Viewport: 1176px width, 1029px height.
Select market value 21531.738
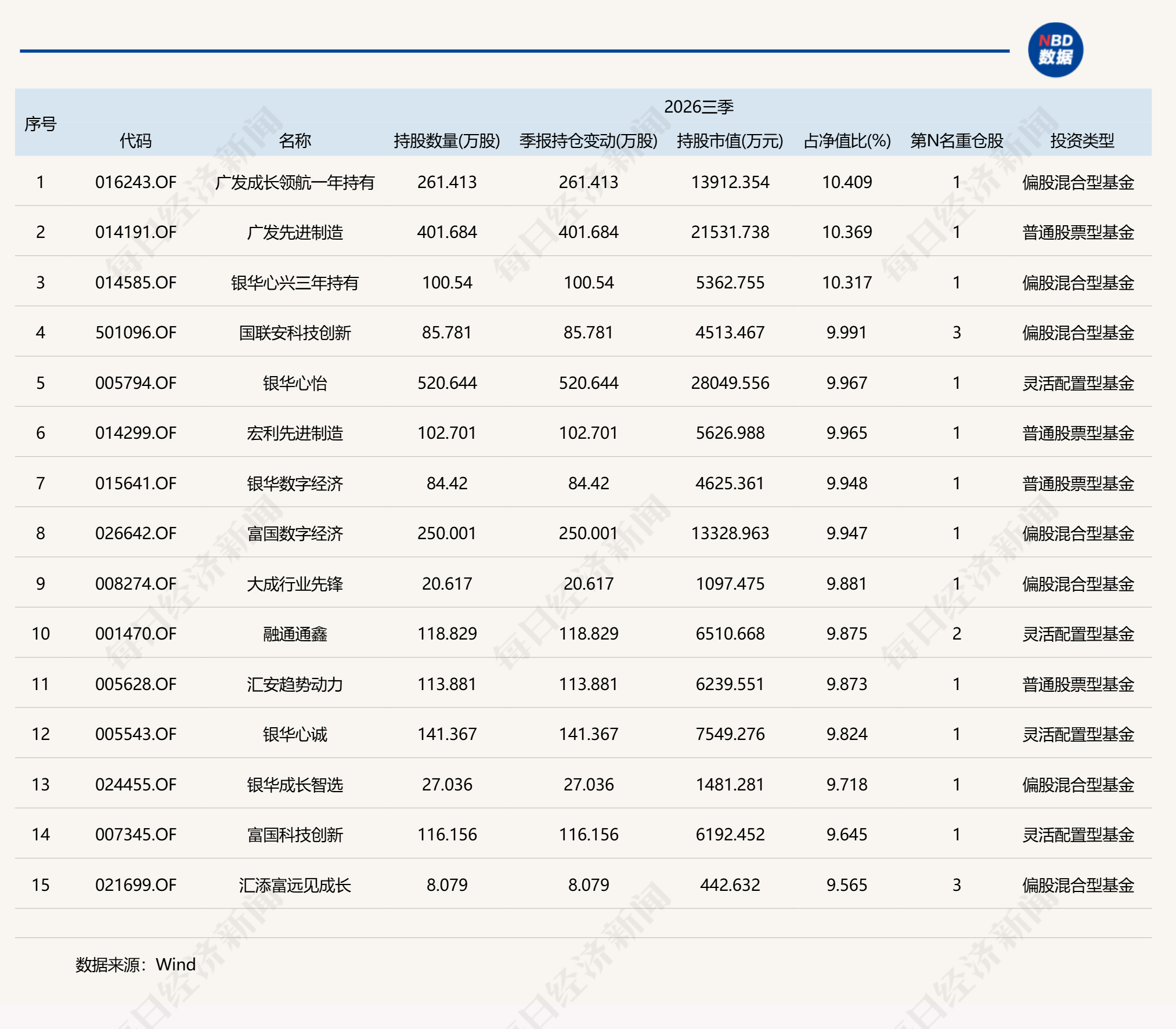pyautogui.click(x=730, y=232)
